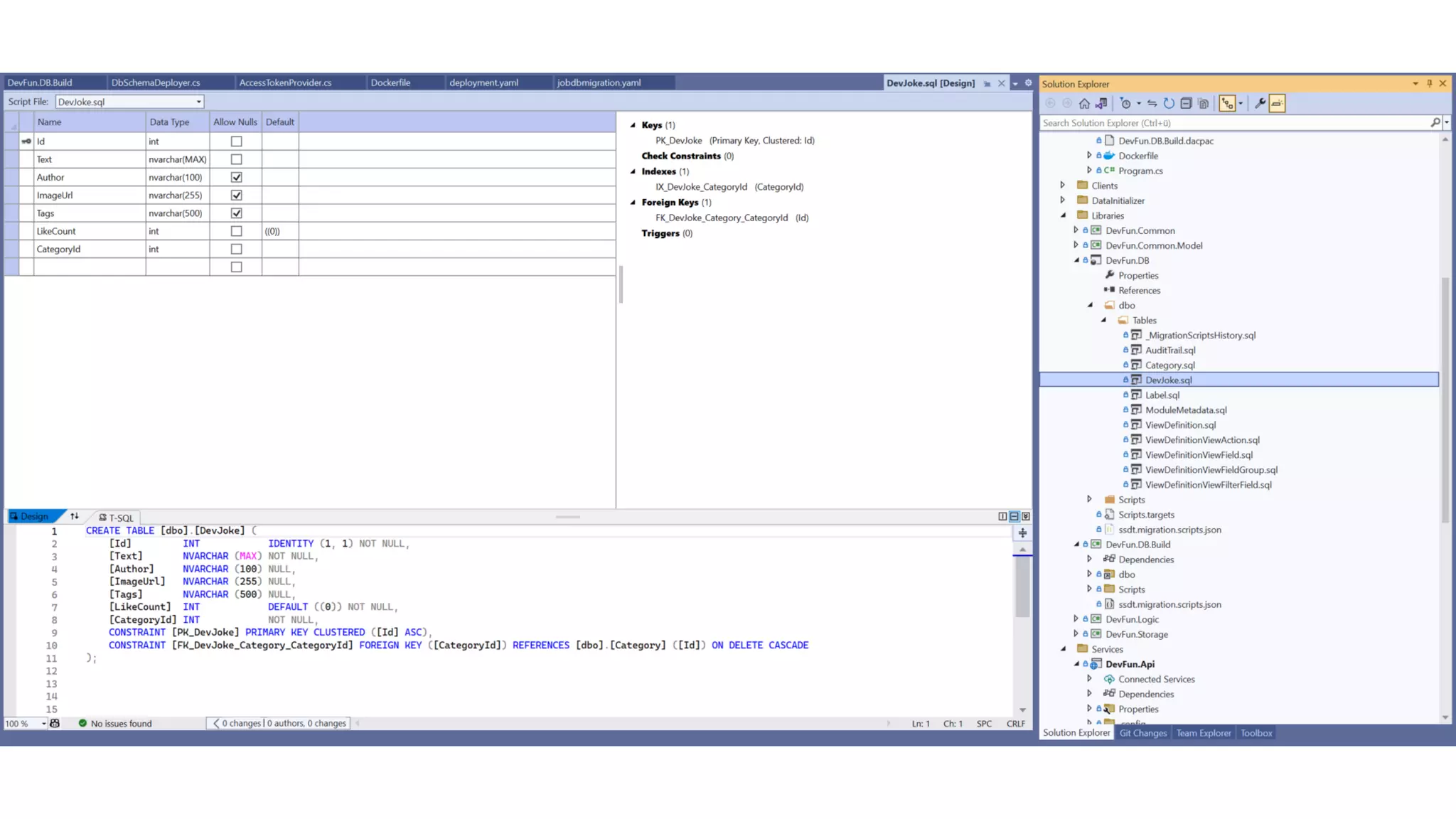Click the Show All Files icon

click(x=1203, y=104)
